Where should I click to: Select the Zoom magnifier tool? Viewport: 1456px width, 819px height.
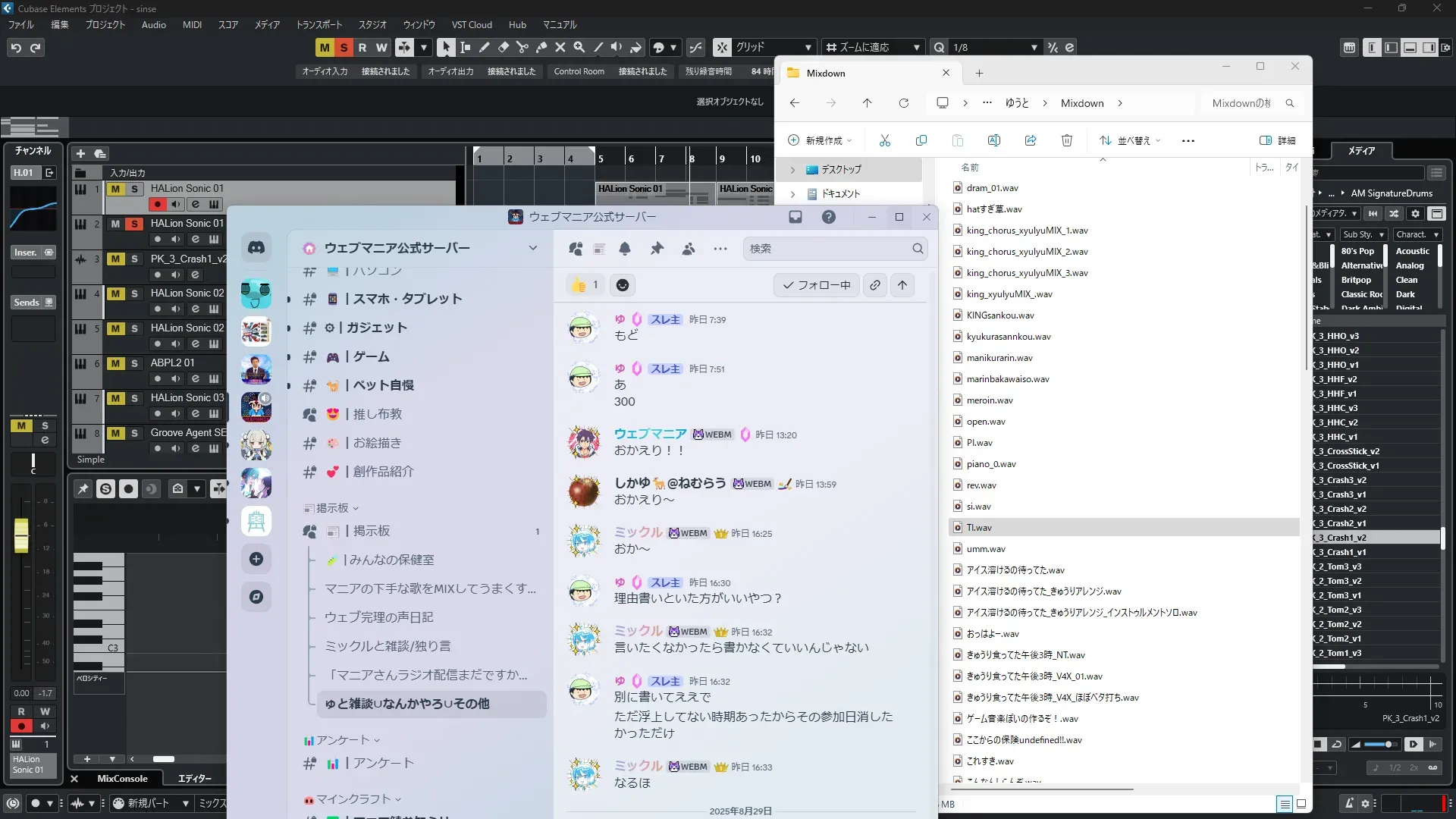coord(579,47)
